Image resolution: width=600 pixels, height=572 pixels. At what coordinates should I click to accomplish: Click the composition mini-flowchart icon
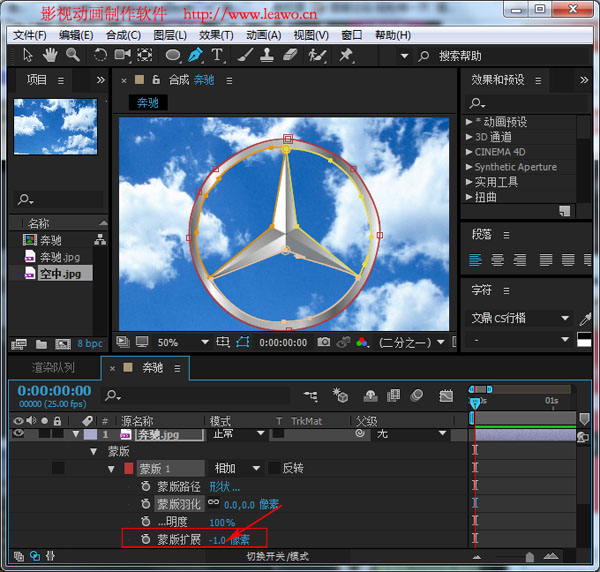click(311, 396)
